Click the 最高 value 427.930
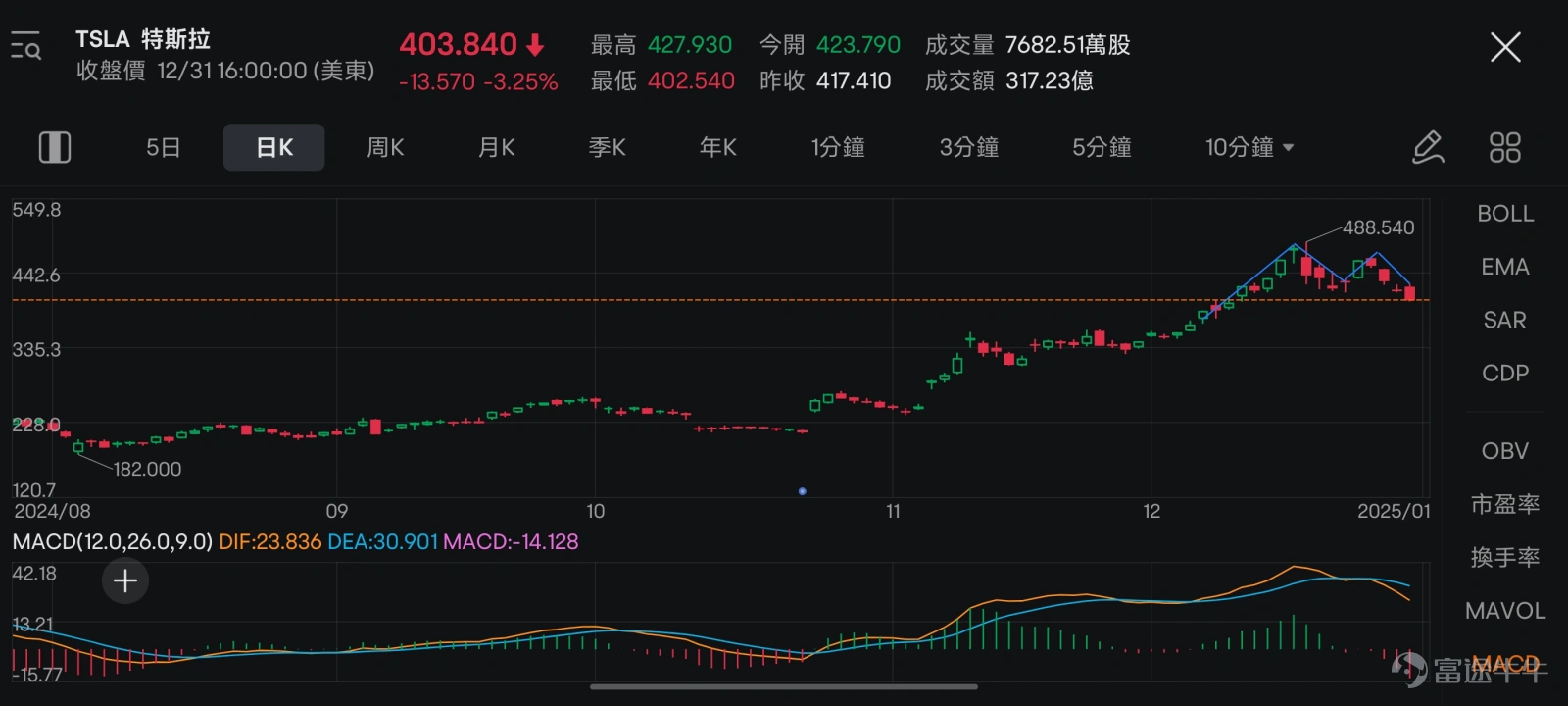1568x706 pixels. click(x=690, y=45)
